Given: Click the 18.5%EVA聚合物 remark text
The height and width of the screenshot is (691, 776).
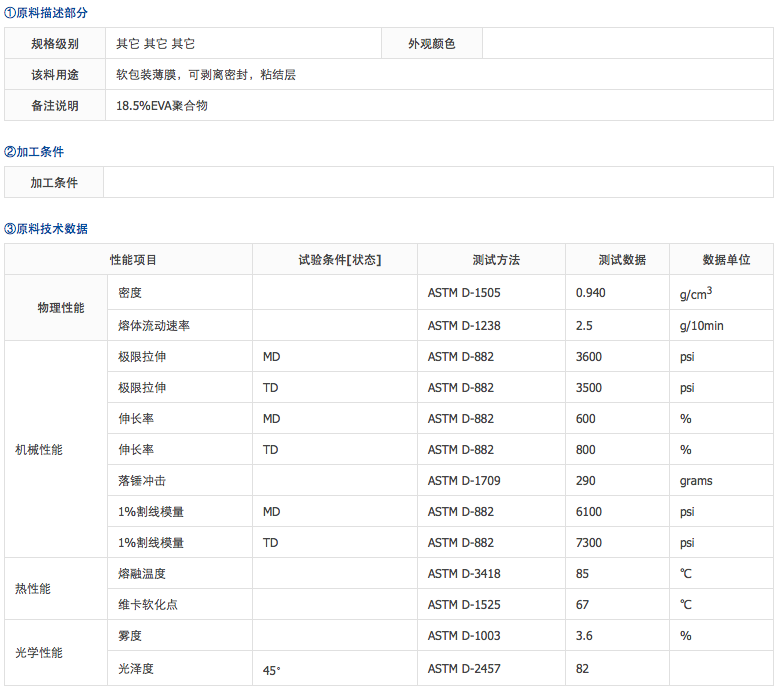Looking at the screenshot, I should (162, 105).
